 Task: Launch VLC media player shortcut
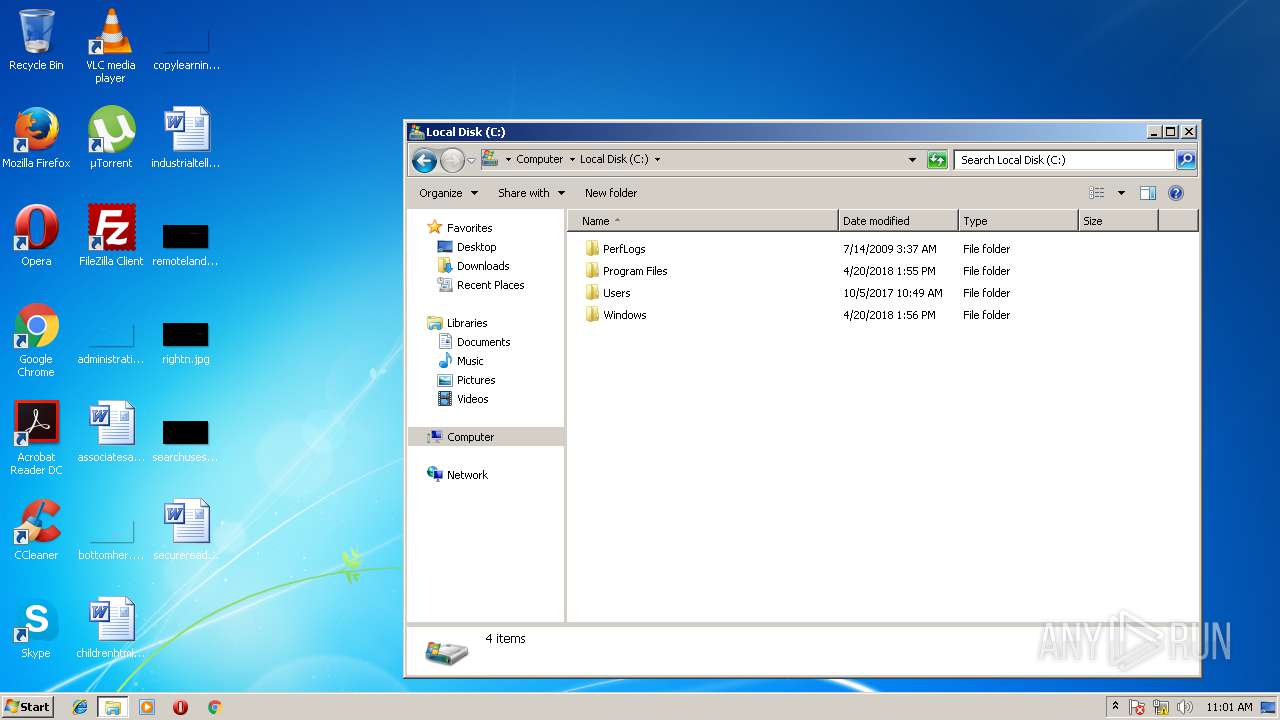110,46
